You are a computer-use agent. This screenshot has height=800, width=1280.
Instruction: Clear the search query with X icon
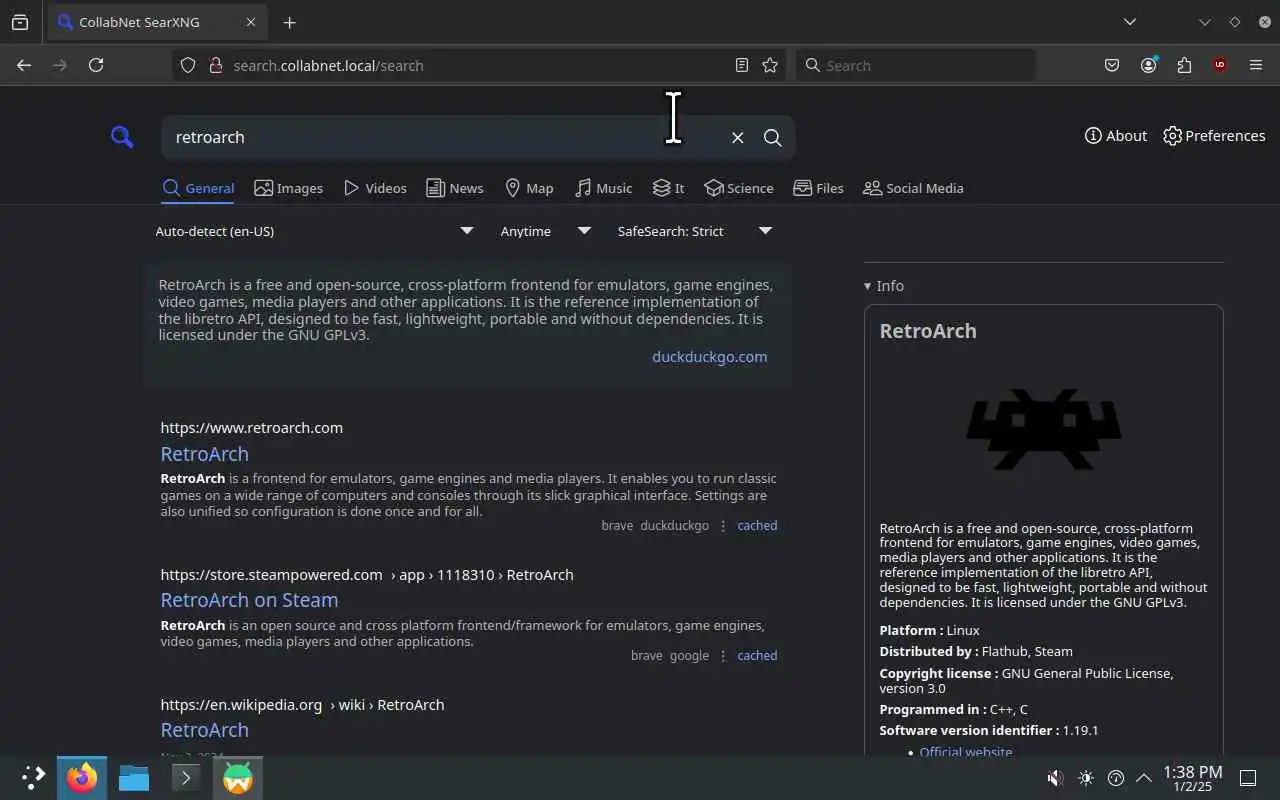coord(737,138)
